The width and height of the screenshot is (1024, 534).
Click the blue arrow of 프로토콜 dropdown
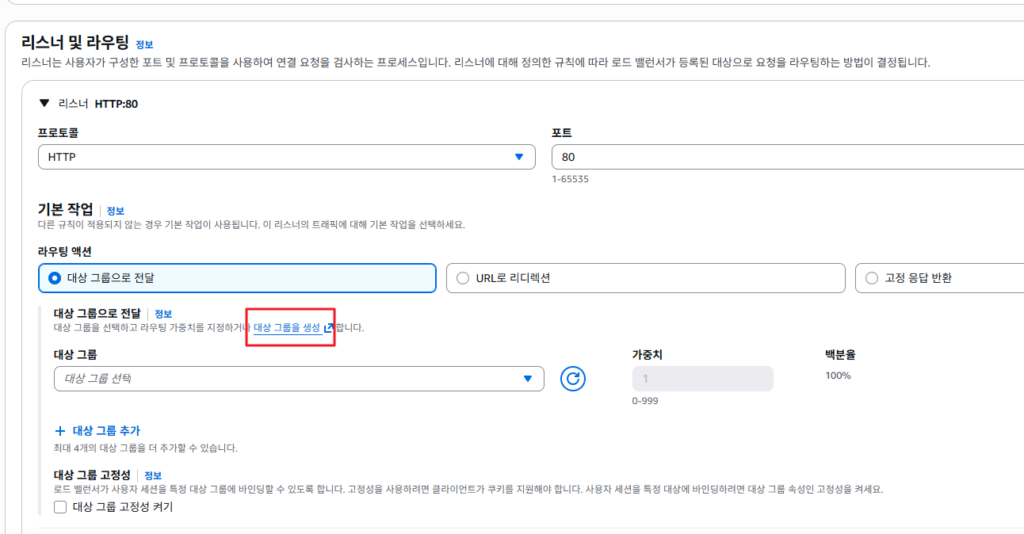coord(519,157)
